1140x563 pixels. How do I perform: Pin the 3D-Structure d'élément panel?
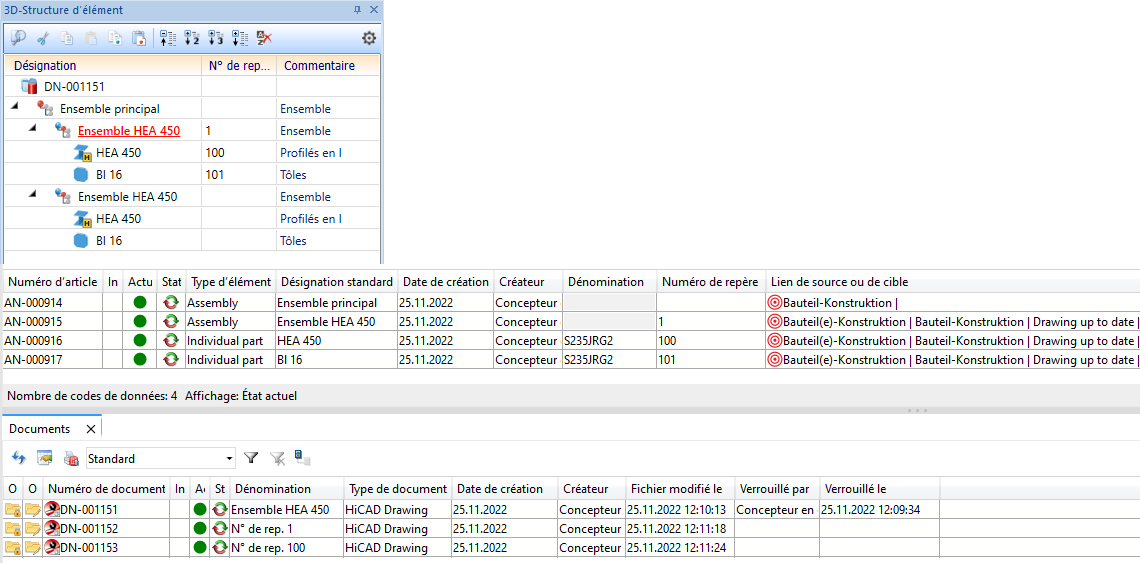pos(358,9)
